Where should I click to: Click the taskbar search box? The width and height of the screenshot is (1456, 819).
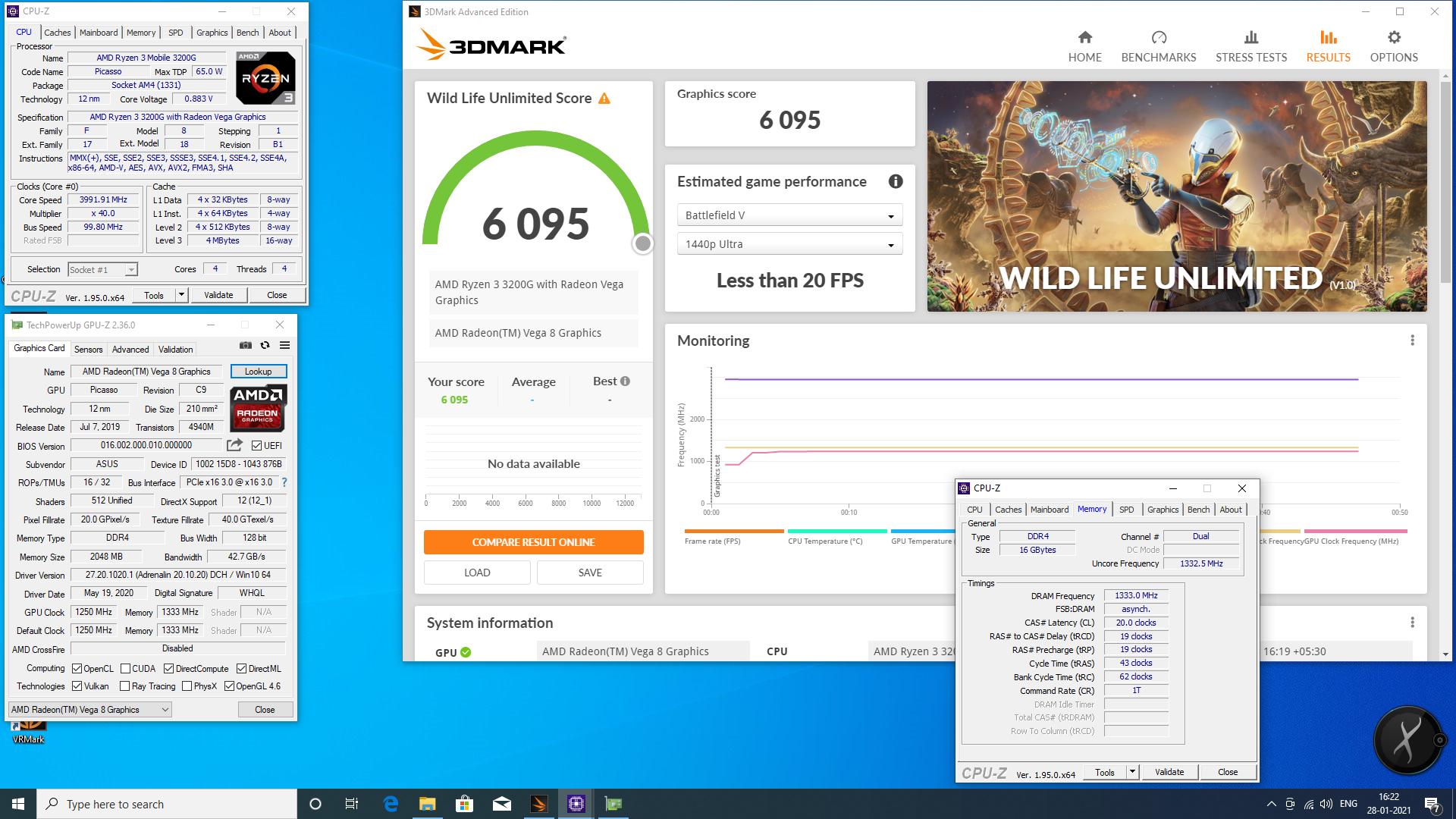[167, 804]
